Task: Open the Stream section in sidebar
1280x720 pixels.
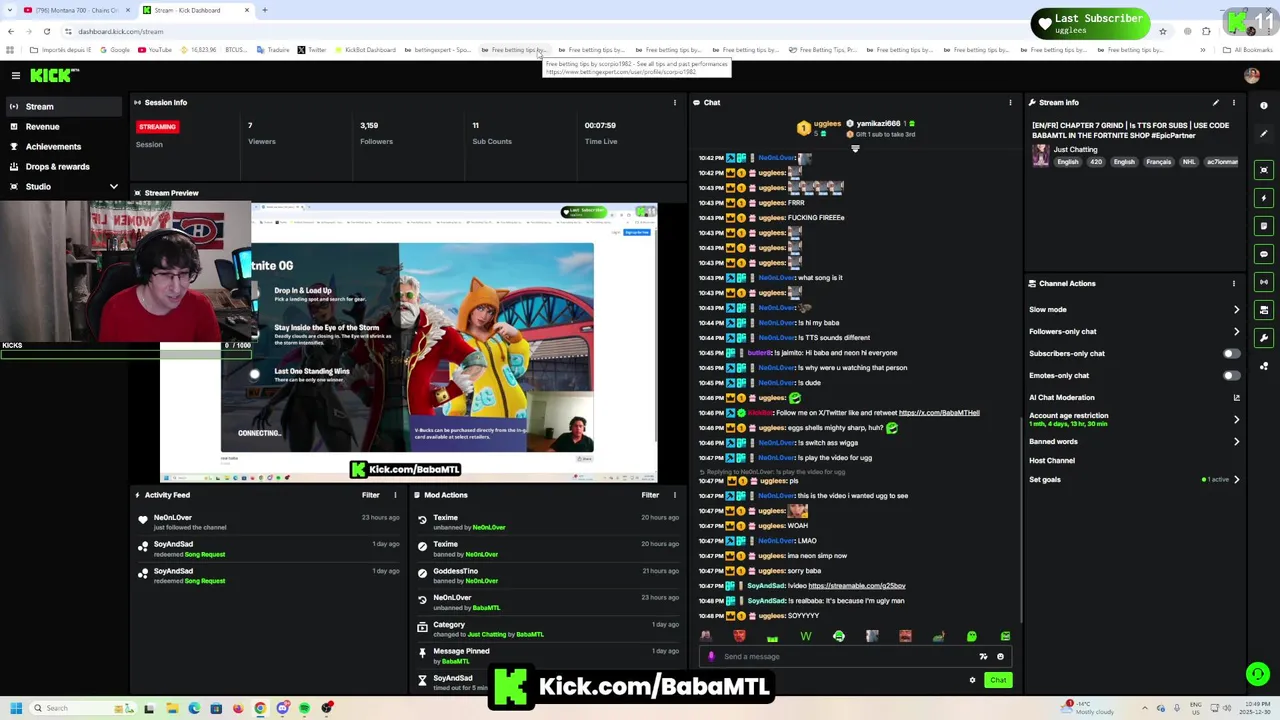Action: click(x=64, y=106)
